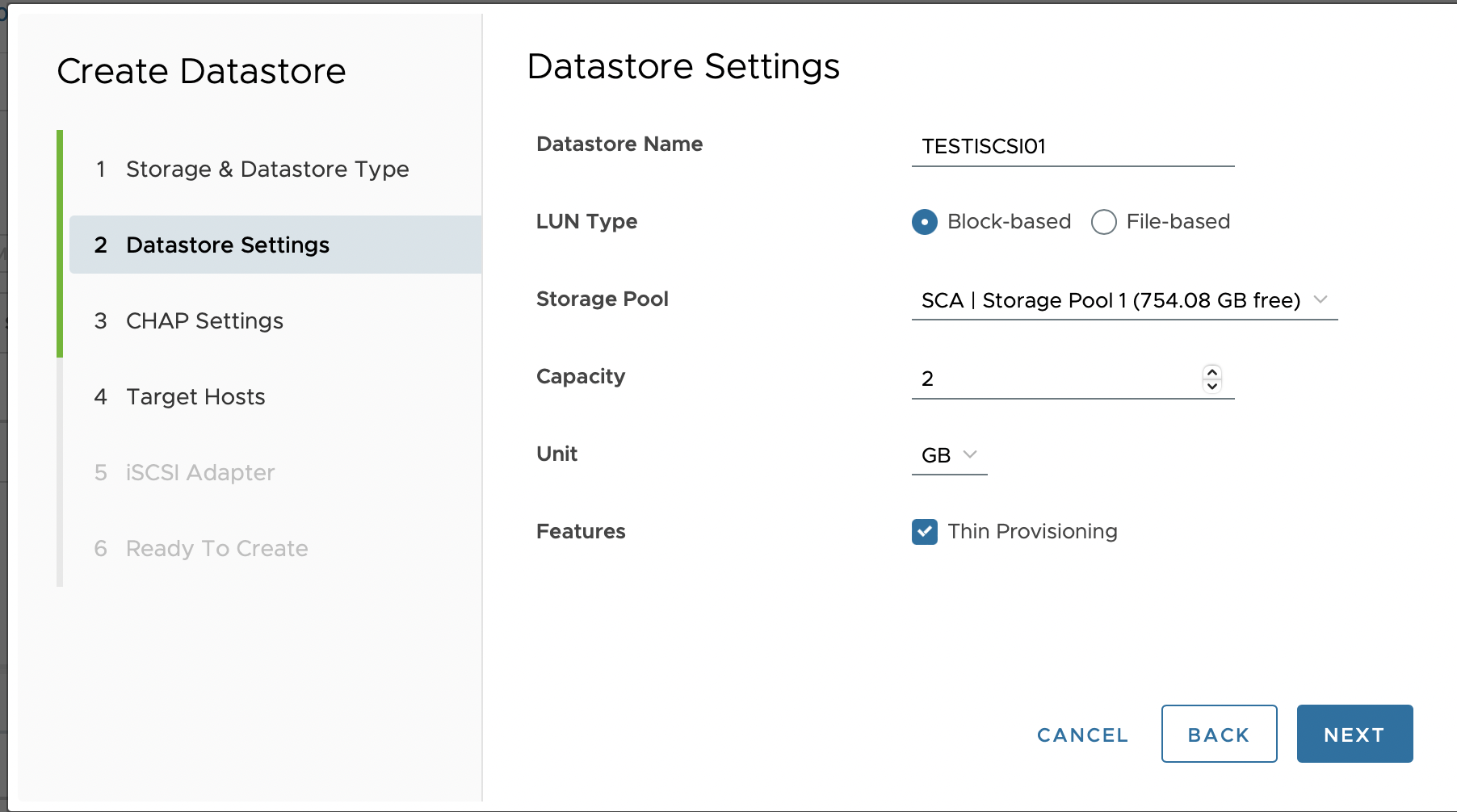Click the BACK button
Image resolution: width=1457 pixels, height=812 pixels.
click(1219, 735)
